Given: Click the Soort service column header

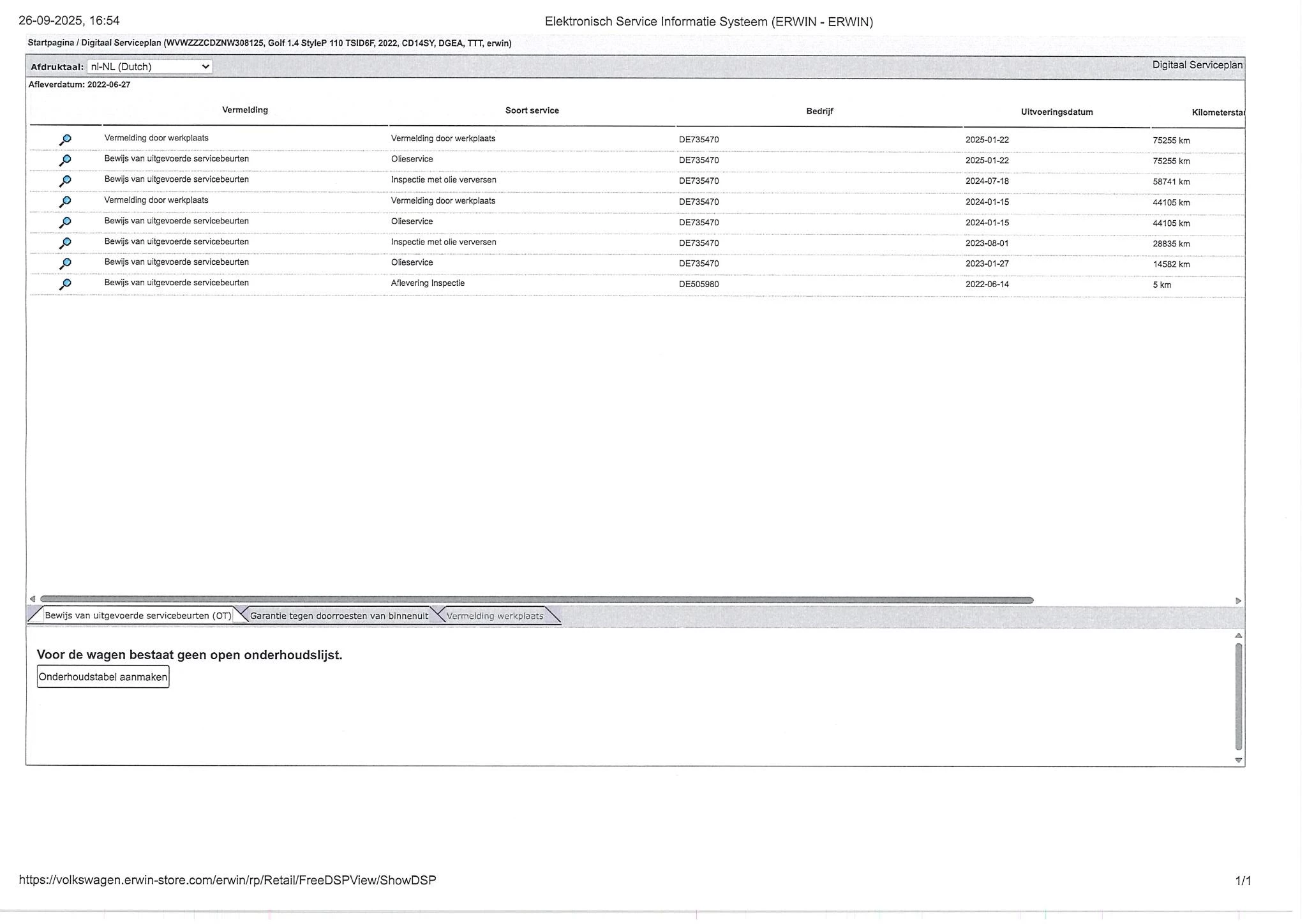Looking at the screenshot, I should (x=532, y=110).
